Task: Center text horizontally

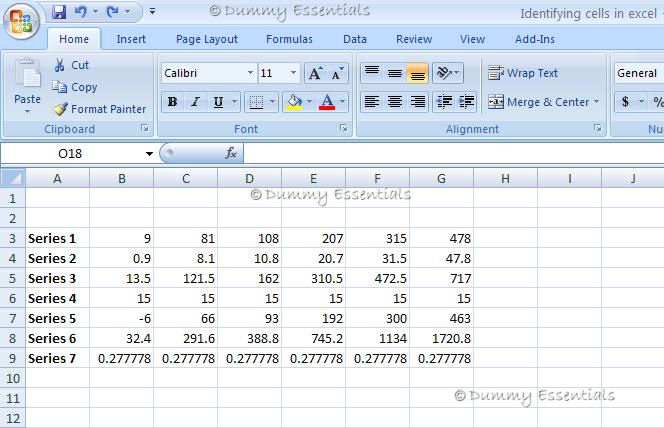Action: coord(395,102)
